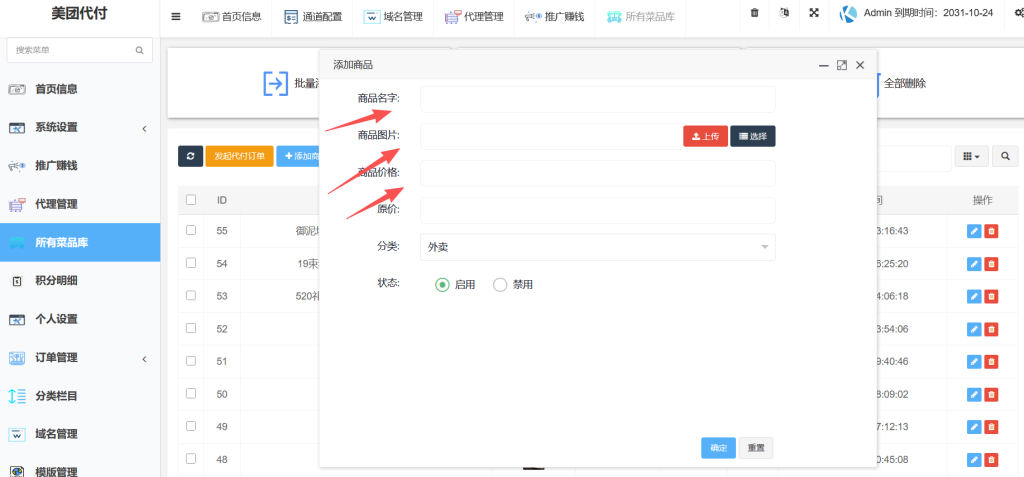Click the 商品名字 input field
The image size is (1024, 477).
tap(598, 99)
